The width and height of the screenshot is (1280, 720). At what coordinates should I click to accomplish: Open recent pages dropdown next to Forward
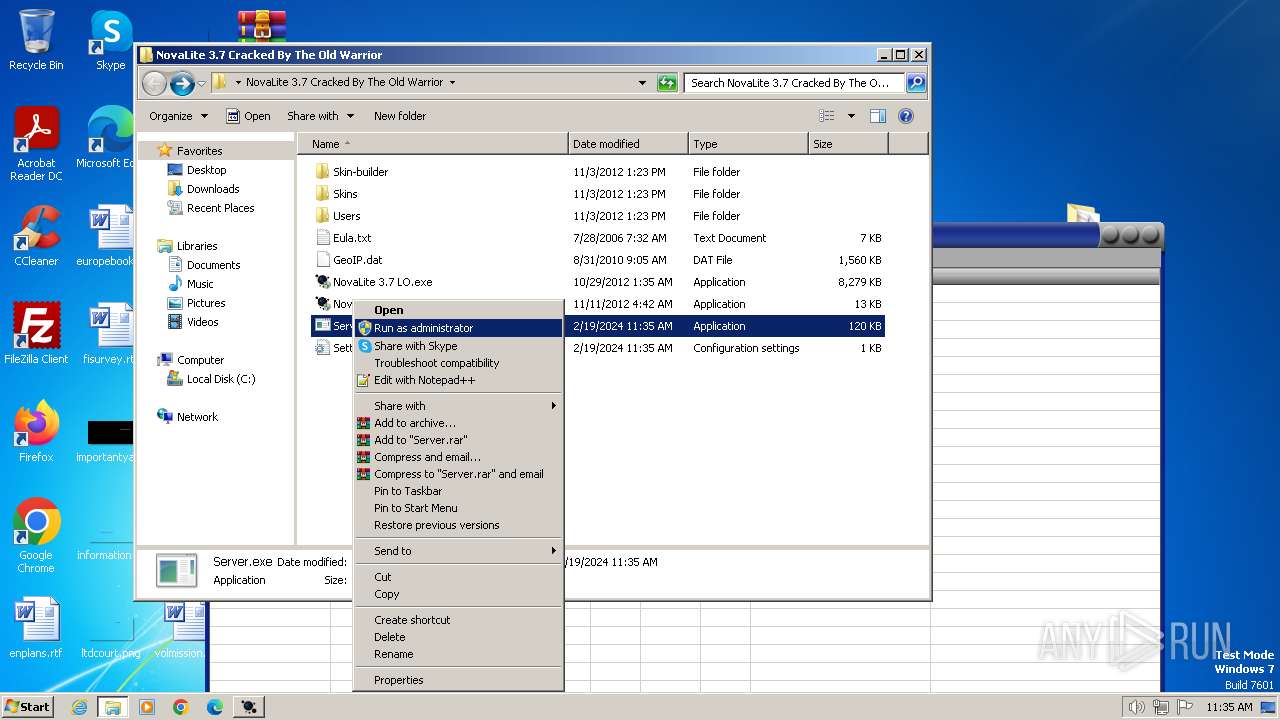202,83
